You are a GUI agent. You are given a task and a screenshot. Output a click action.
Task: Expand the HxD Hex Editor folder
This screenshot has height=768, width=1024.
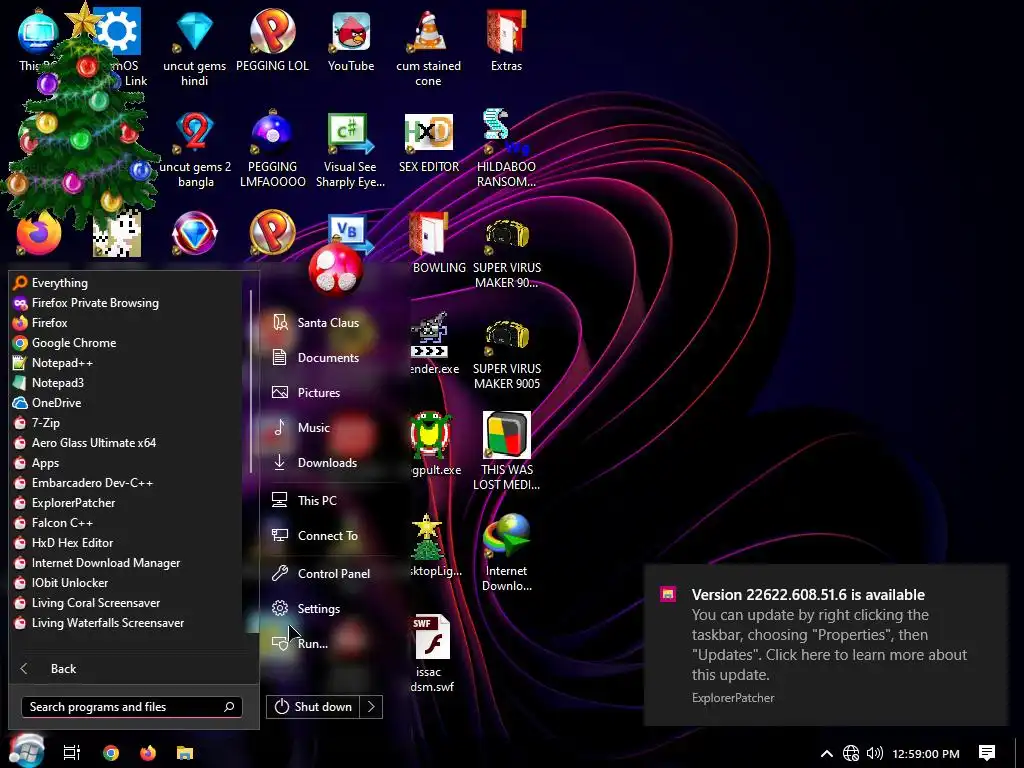(x=127, y=543)
